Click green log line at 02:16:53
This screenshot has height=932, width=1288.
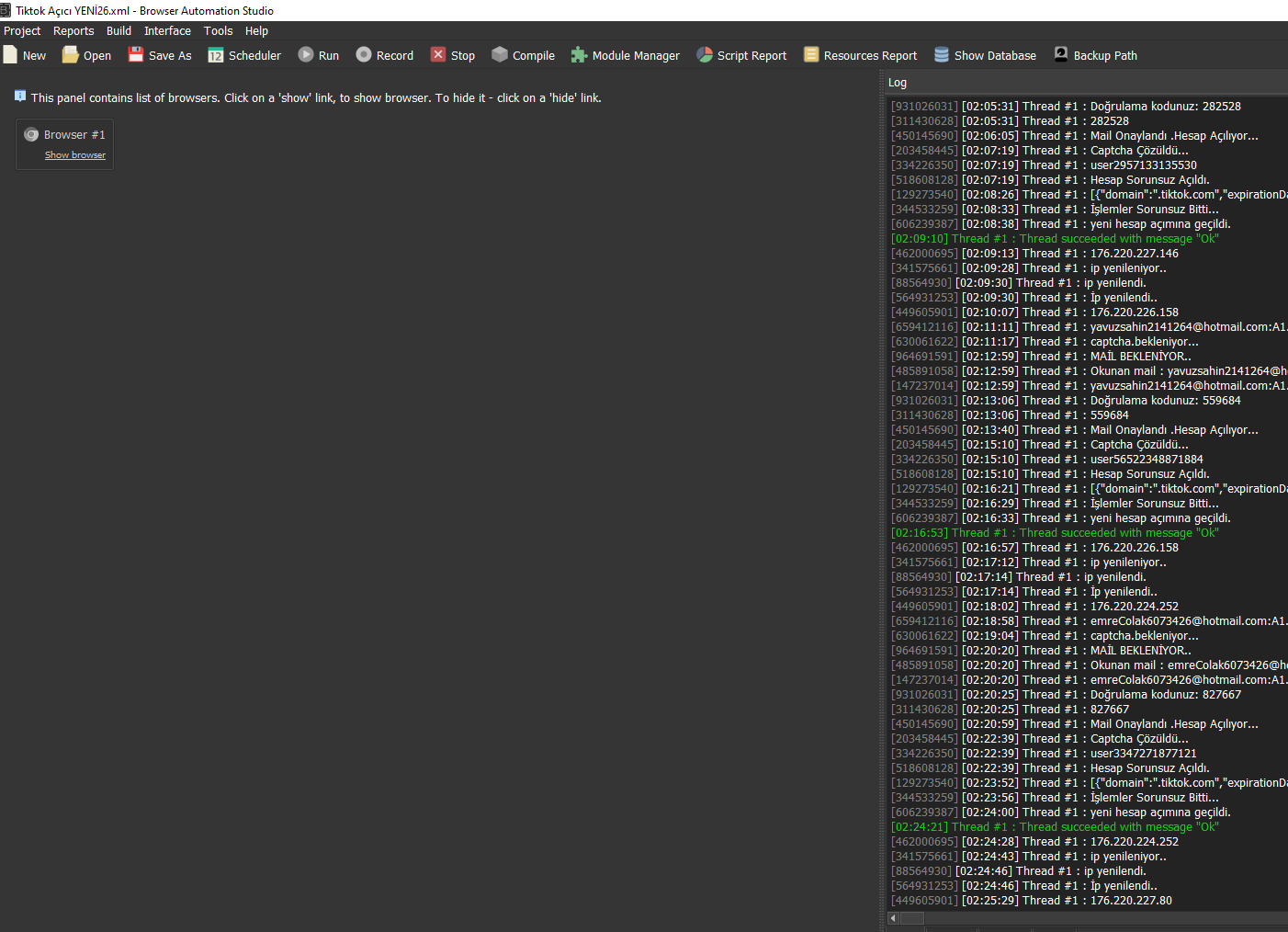coord(1055,533)
